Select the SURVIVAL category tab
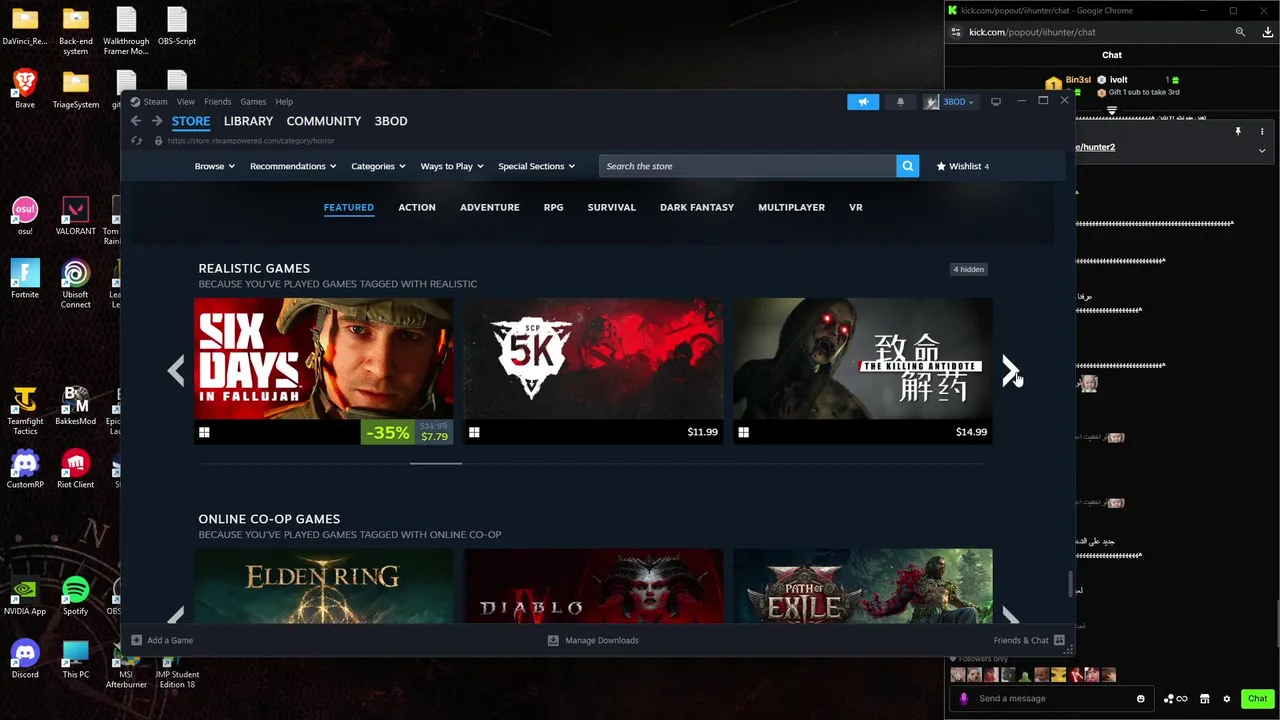The width and height of the screenshot is (1280, 720). pyautogui.click(x=611, y=207)
